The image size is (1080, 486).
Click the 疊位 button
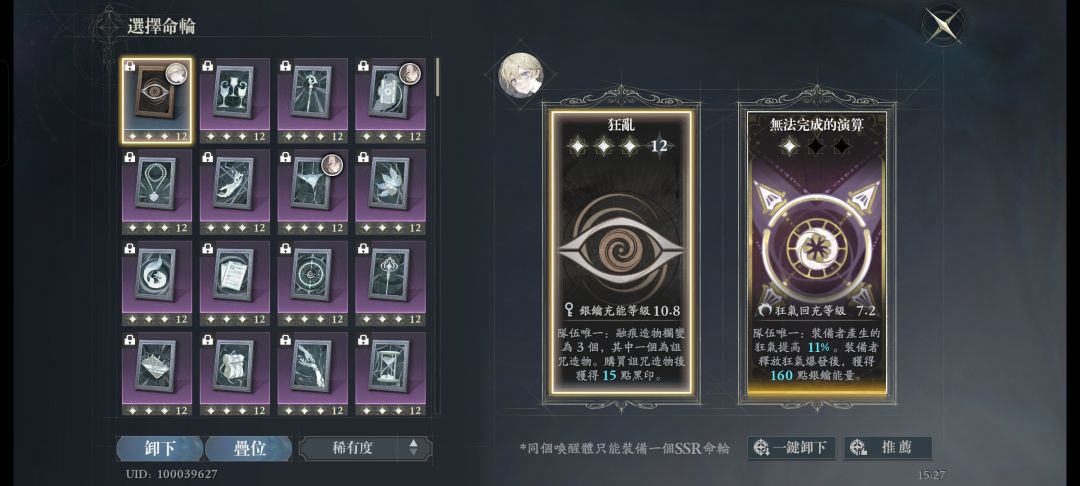point(249,448)
